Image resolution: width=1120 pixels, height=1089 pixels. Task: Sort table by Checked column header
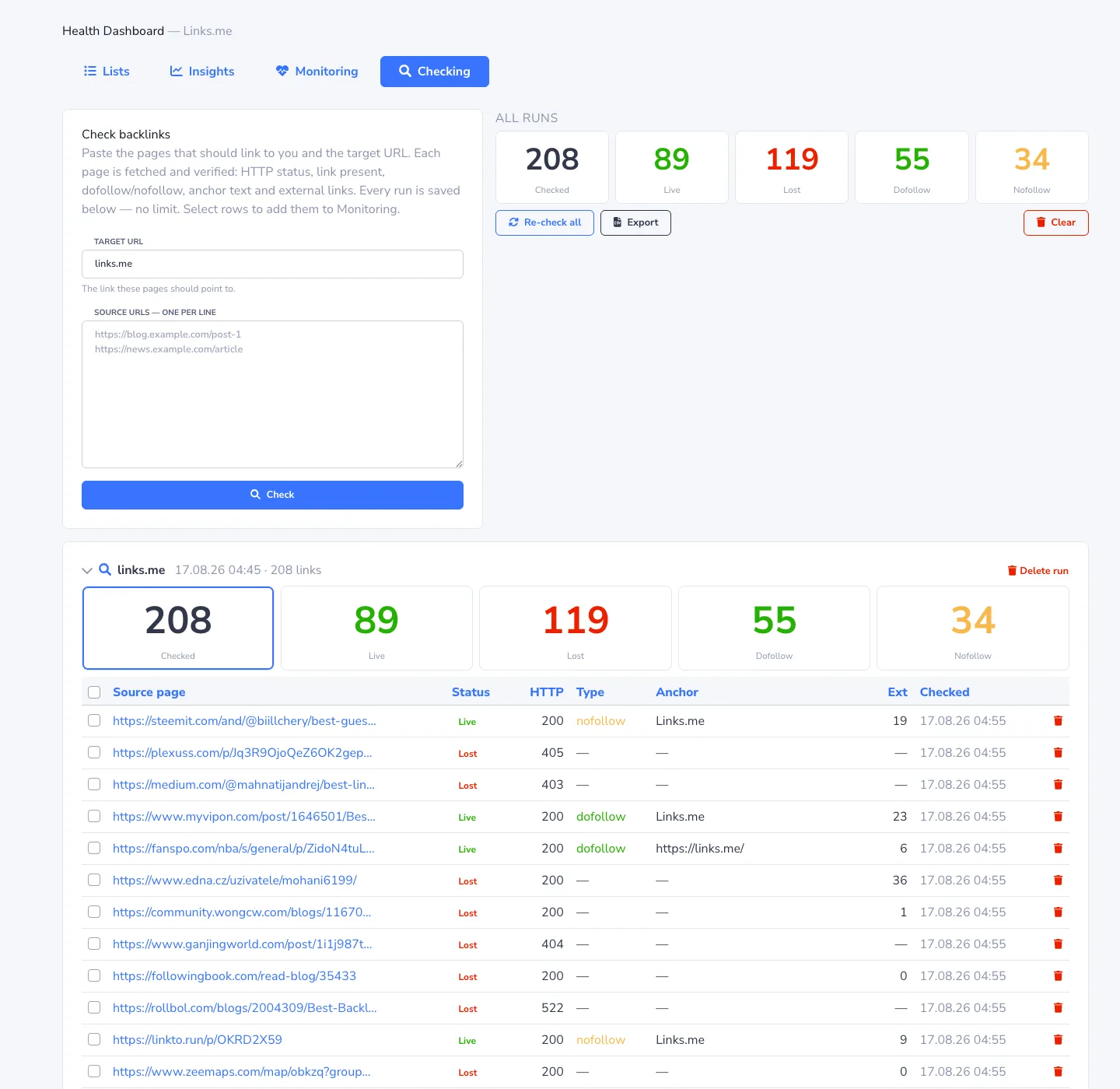pos(944,692)
